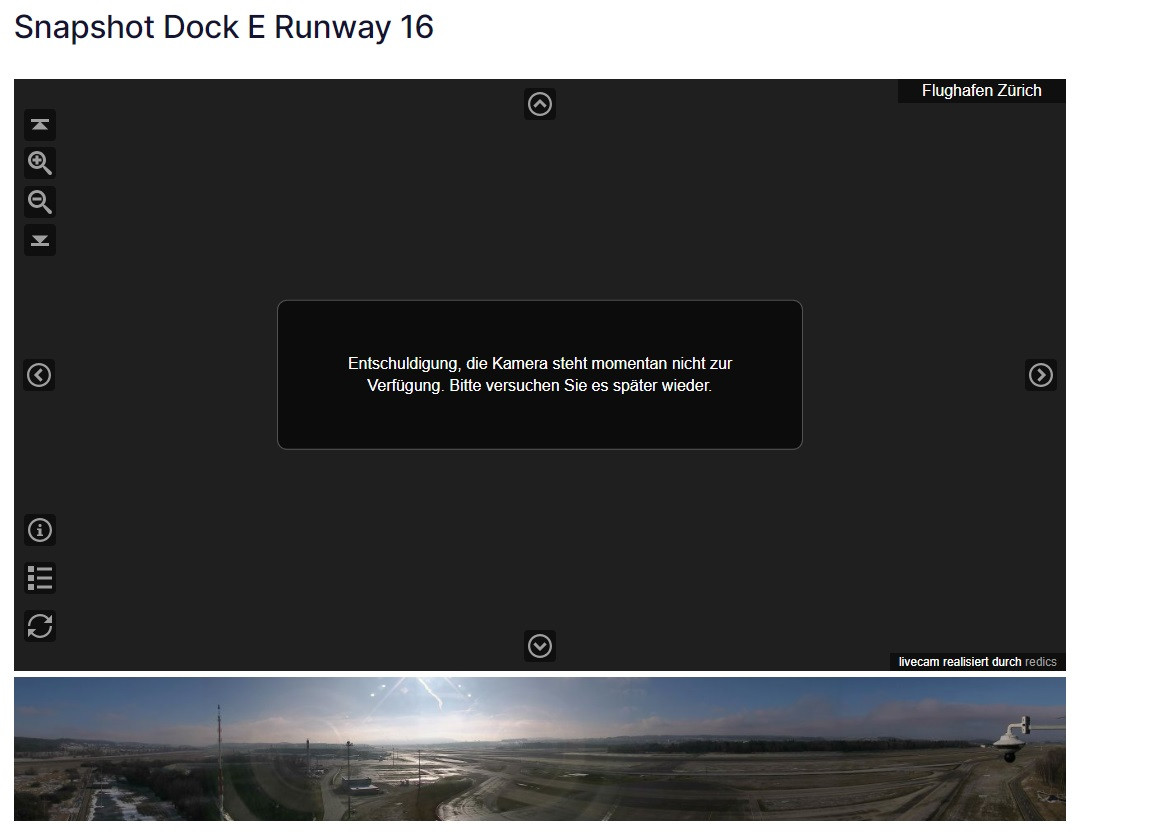Click the Flughafen Zürich label
Screen dimensions: 1152x836
tap(981, 91)
